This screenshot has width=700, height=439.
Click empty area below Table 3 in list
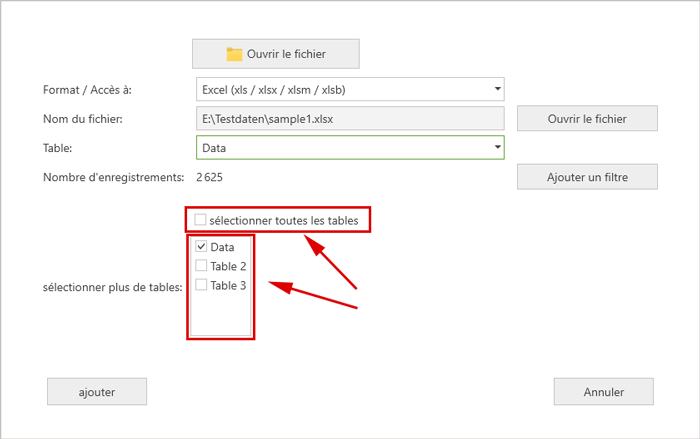pos(220,315)
